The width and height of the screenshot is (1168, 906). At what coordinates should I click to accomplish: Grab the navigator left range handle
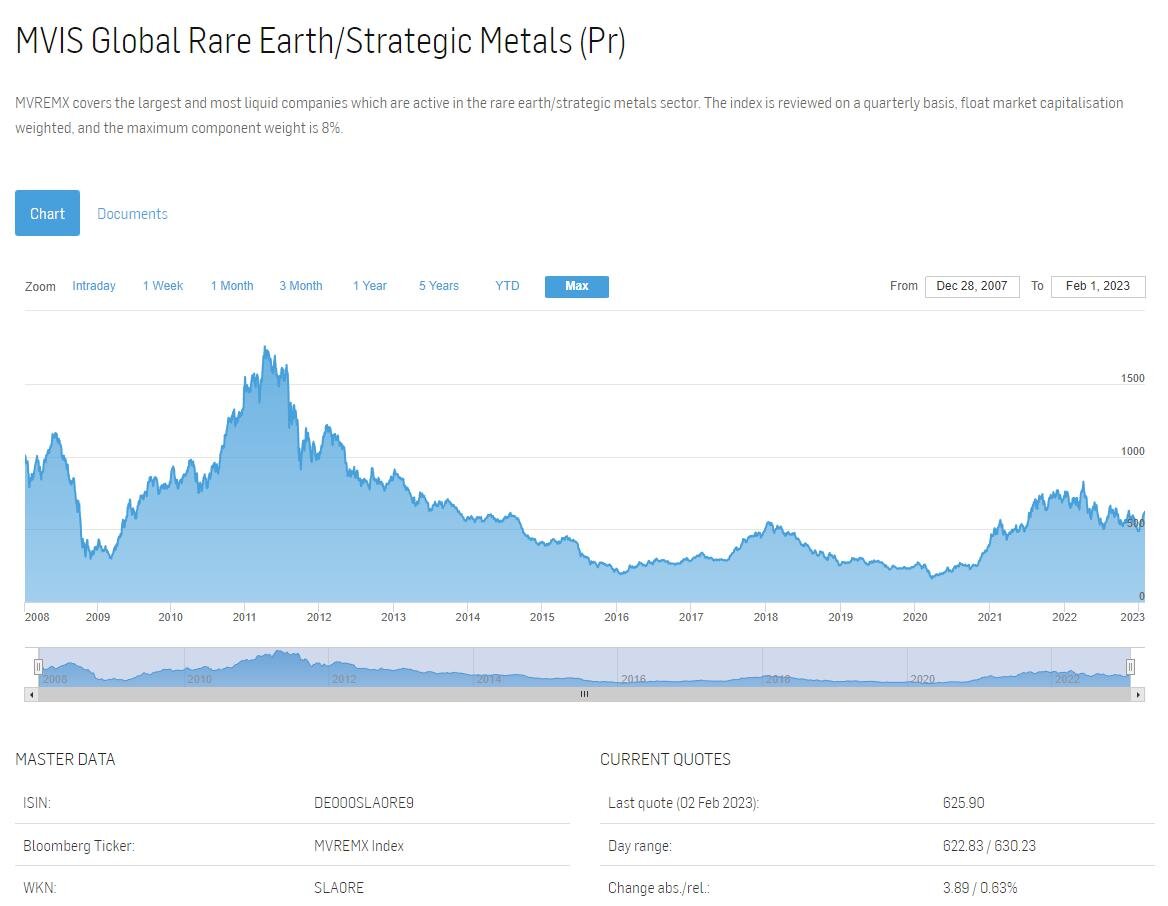[38, 667]
